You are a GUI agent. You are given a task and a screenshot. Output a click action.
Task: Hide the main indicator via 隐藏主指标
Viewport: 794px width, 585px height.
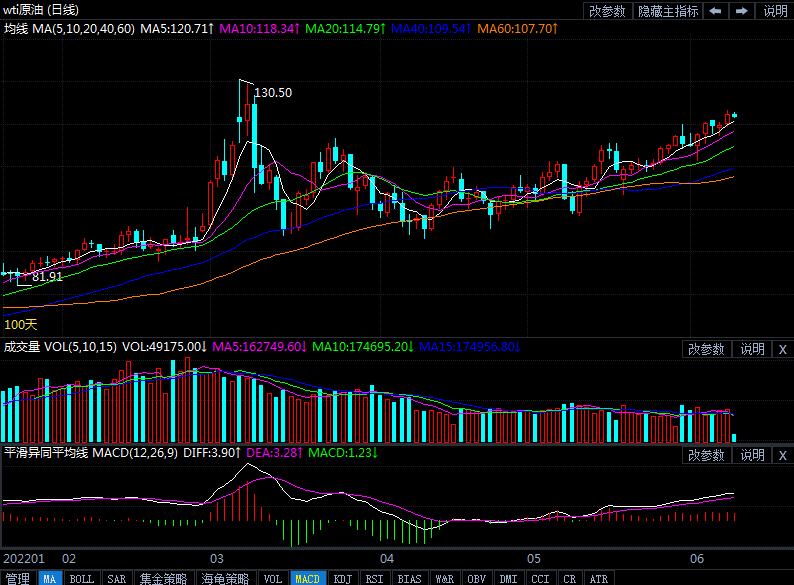[668, 11]
